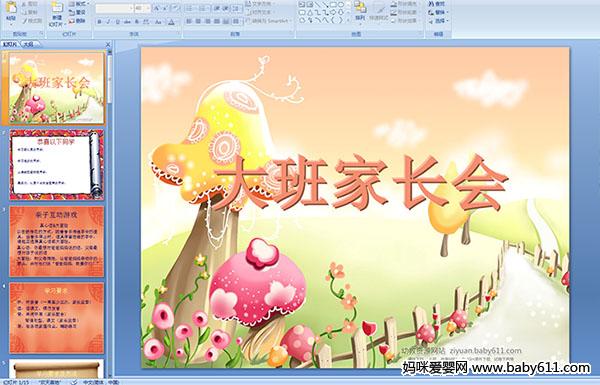
Task: Open Font group dialog launcher
Action: point(179,34)
